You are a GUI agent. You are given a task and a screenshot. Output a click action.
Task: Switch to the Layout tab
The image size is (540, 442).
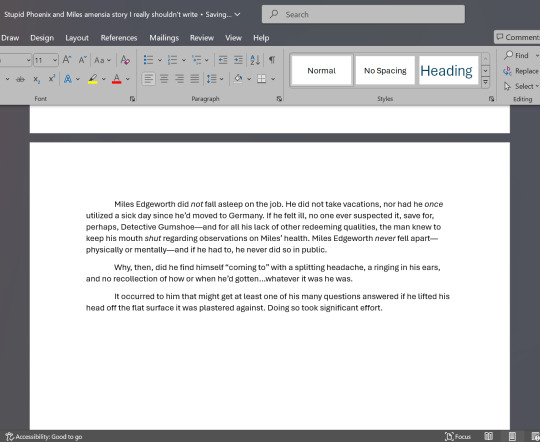coord(77,38)
